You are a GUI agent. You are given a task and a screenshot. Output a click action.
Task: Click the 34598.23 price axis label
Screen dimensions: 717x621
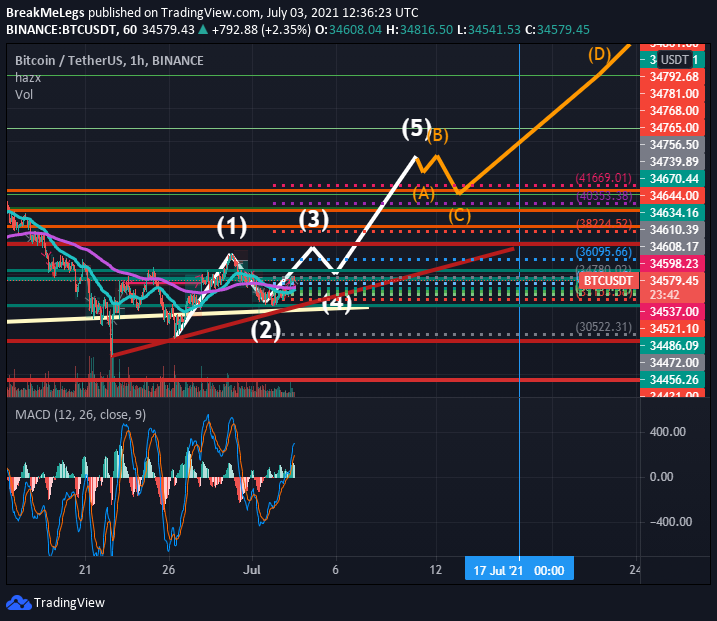[674, 263]
